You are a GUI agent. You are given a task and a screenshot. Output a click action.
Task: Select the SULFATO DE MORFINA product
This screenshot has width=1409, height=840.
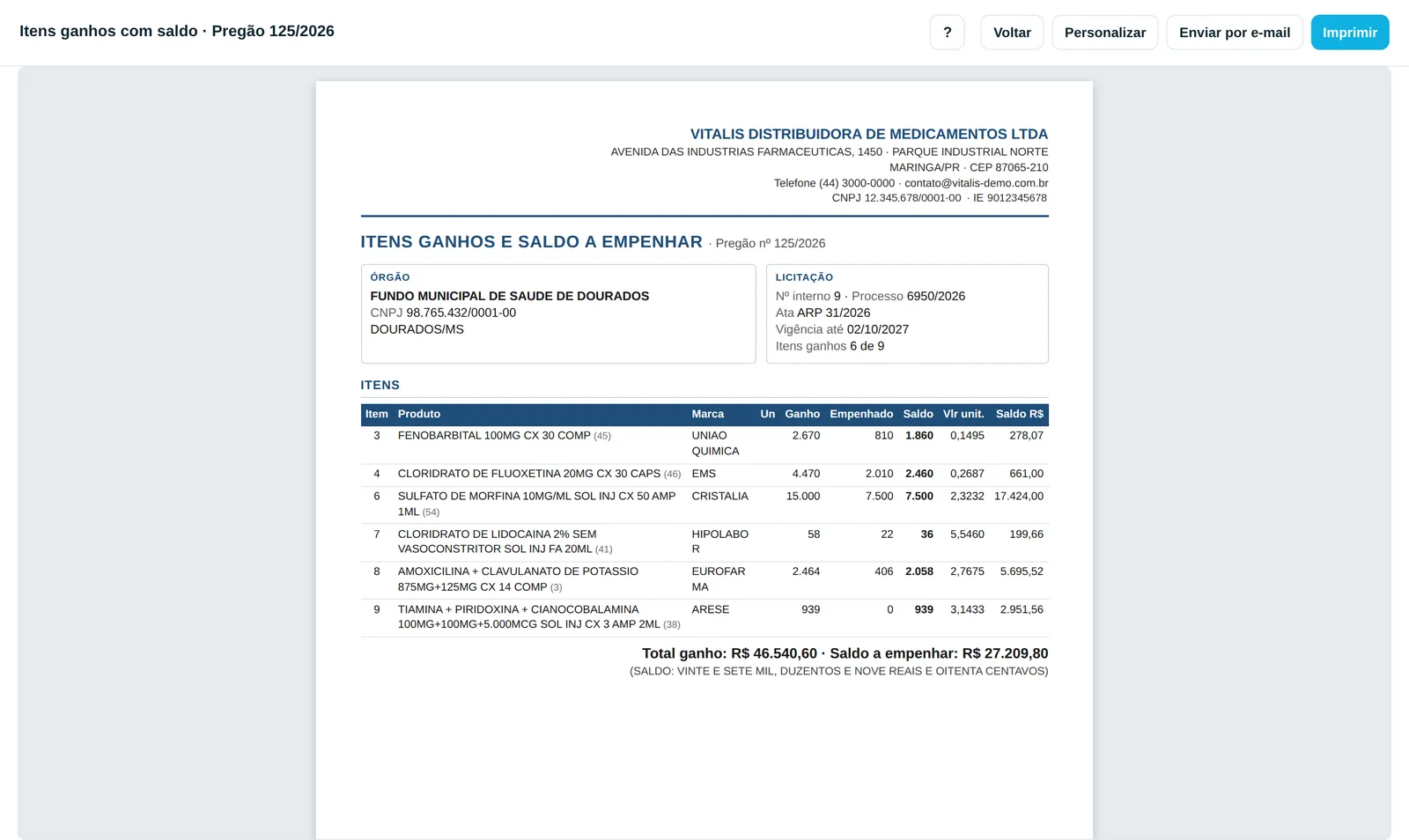pos(537,504)
